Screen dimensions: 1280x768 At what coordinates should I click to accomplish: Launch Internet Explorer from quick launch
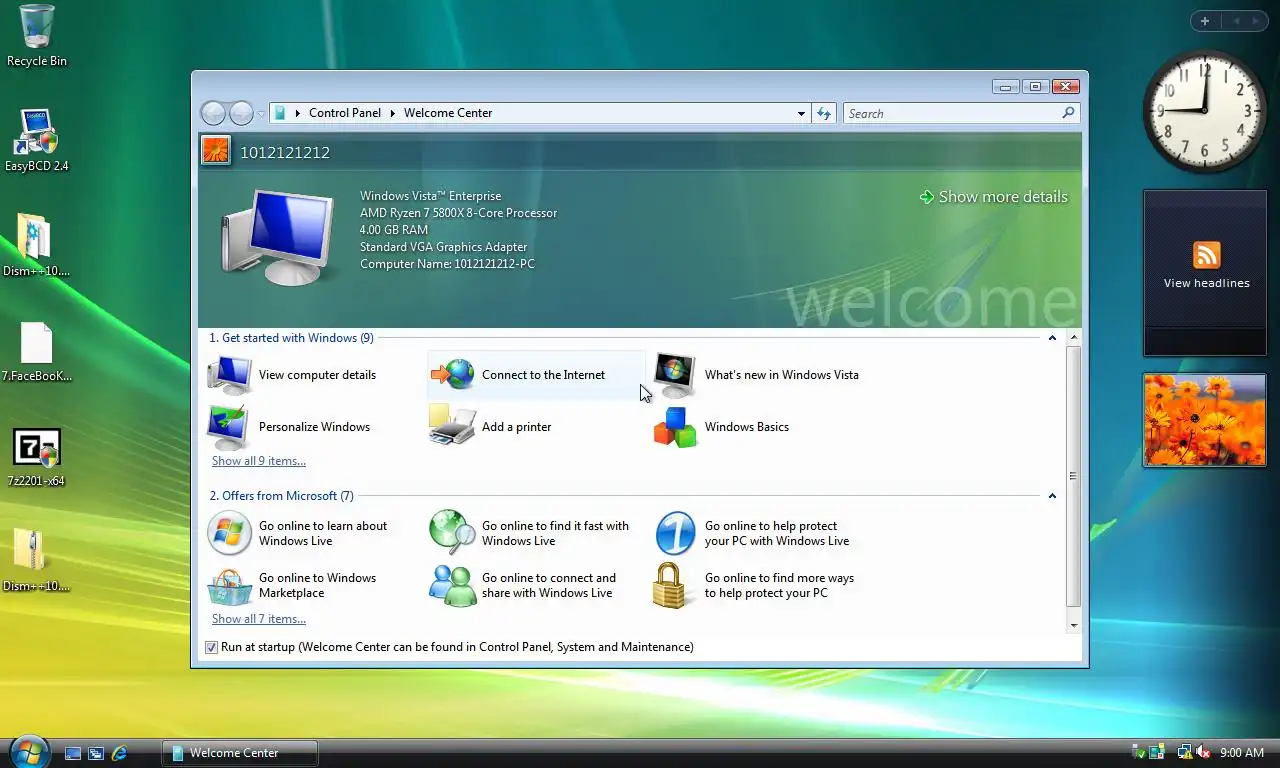tap(120, 753)
